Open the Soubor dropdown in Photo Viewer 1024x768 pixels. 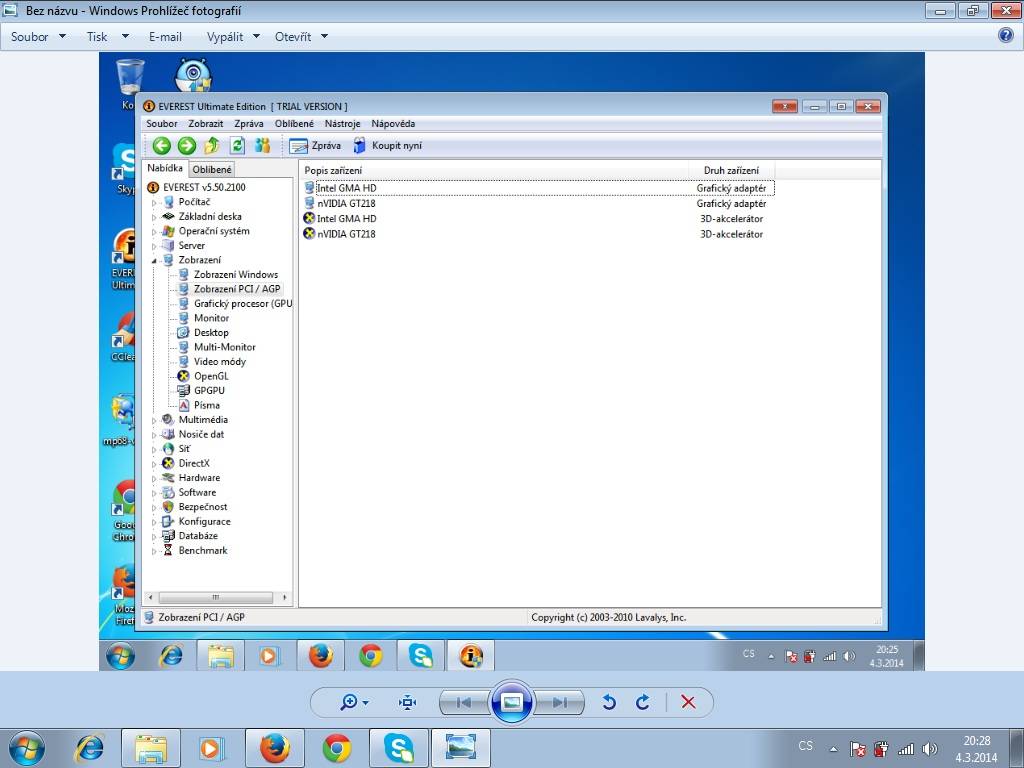coord(38,37)
